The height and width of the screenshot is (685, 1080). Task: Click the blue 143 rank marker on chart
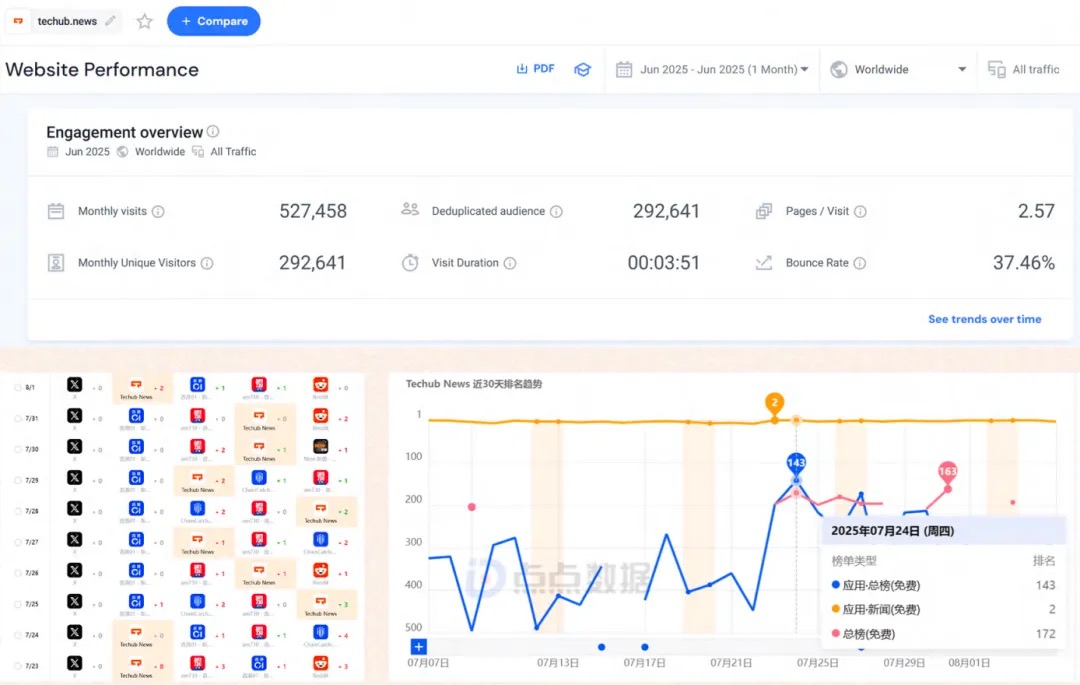pyautogui.click(x=796, y=463)
